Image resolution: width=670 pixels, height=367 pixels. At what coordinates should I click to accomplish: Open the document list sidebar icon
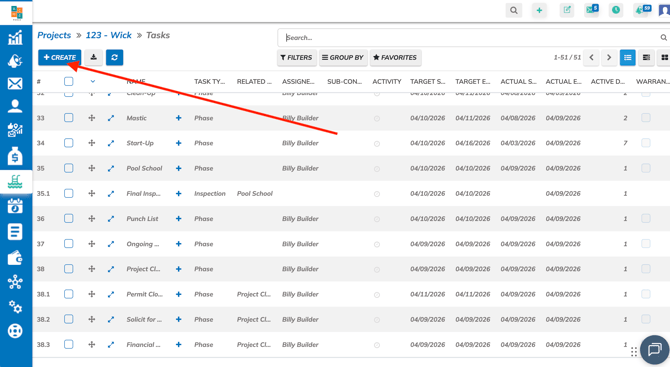click(15, 232)
